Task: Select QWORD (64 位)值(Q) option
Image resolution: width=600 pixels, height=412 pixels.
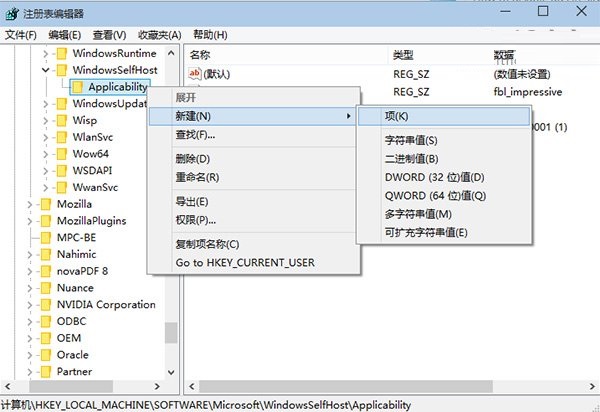Action: point(444,196)
